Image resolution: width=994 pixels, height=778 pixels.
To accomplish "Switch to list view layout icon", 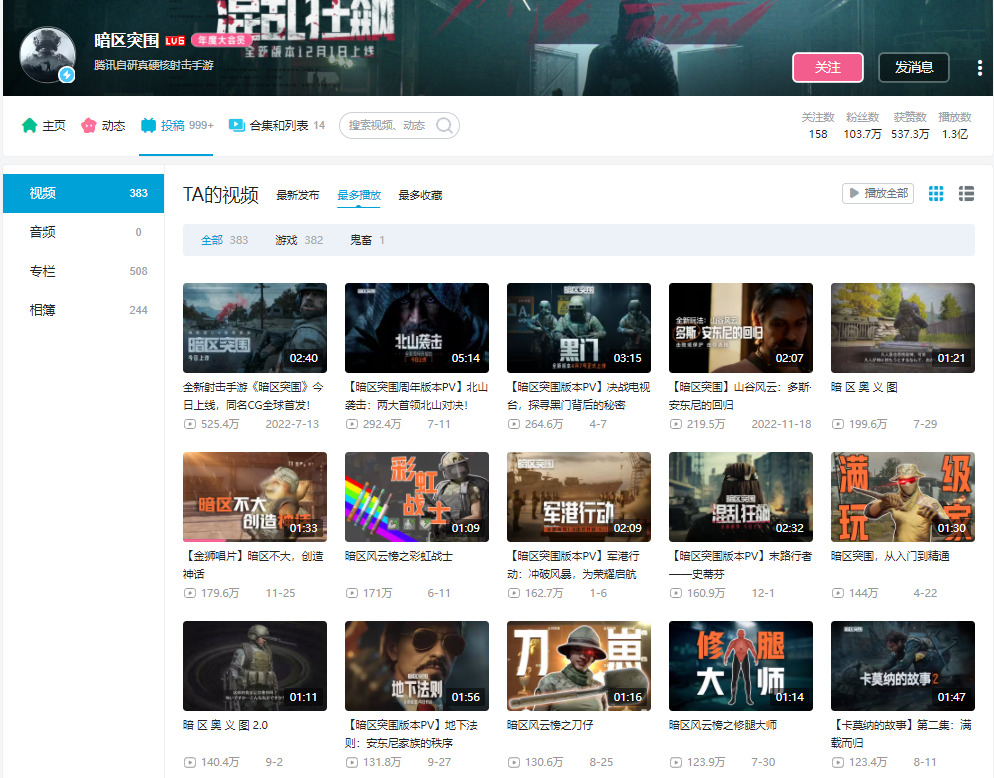I will pos(966,193).
